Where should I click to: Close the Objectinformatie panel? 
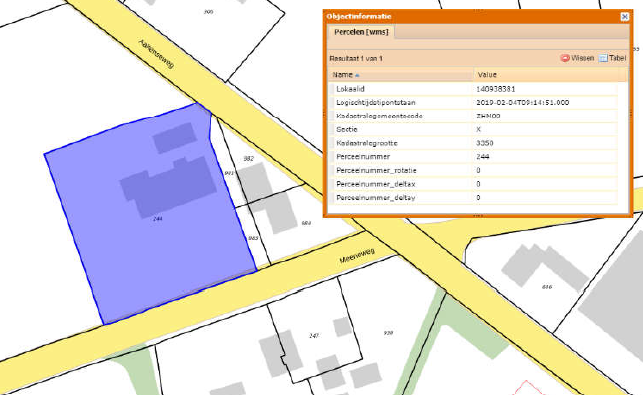[x=624, y=16]
